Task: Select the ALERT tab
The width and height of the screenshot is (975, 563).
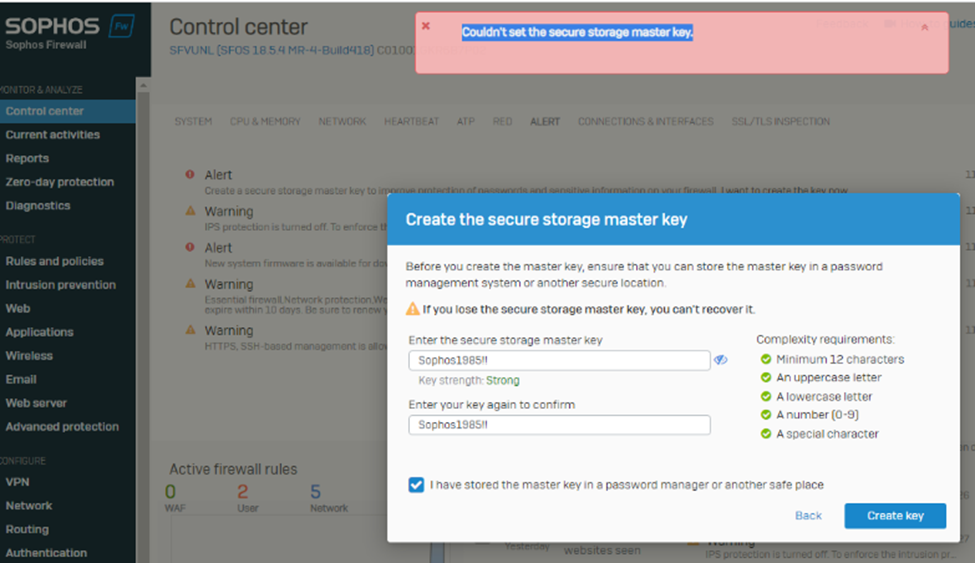Action: click(545, 121)
